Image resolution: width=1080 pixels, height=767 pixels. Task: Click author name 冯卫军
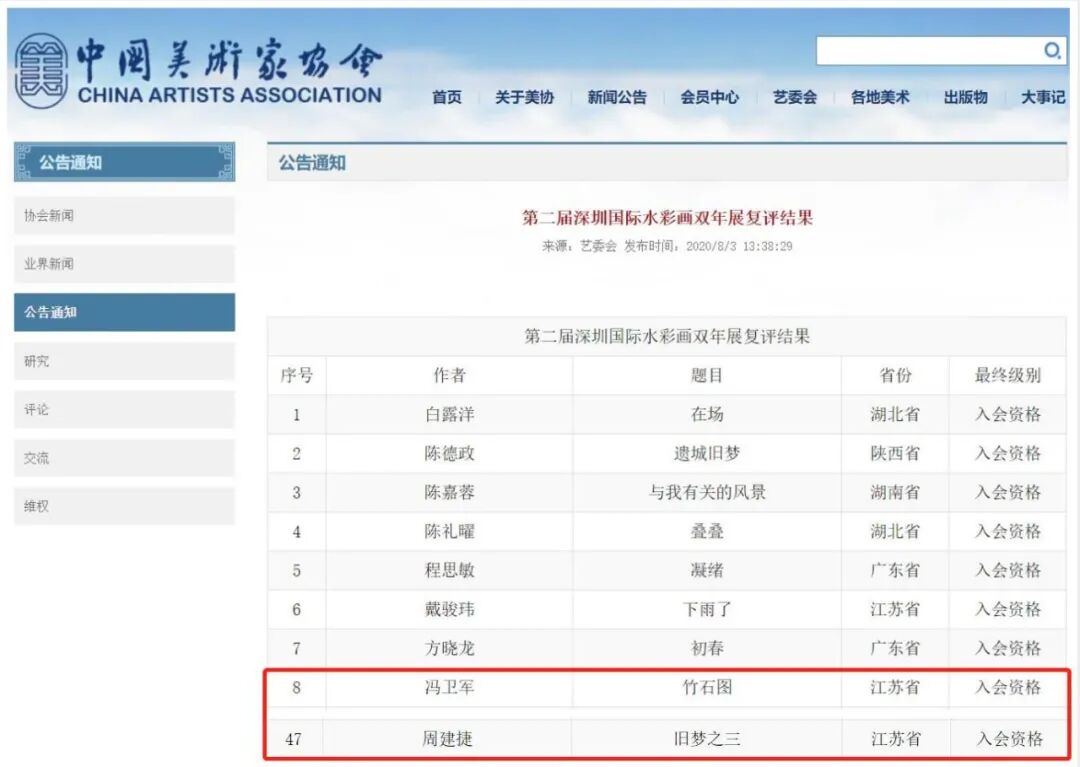click(x=449, y=687)
